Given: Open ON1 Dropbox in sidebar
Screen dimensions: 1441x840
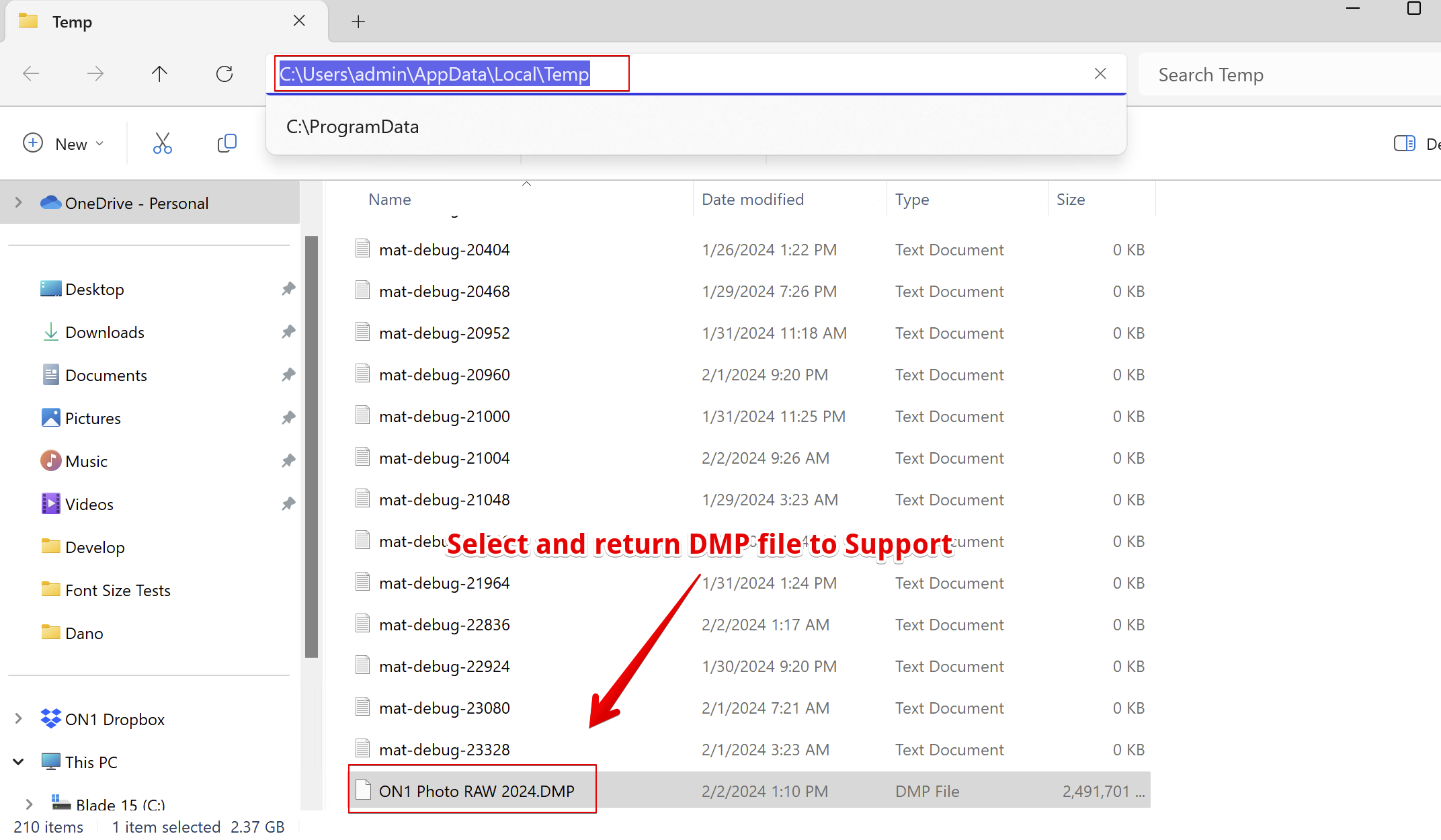Looking at the screenshot, I should 114,720.
